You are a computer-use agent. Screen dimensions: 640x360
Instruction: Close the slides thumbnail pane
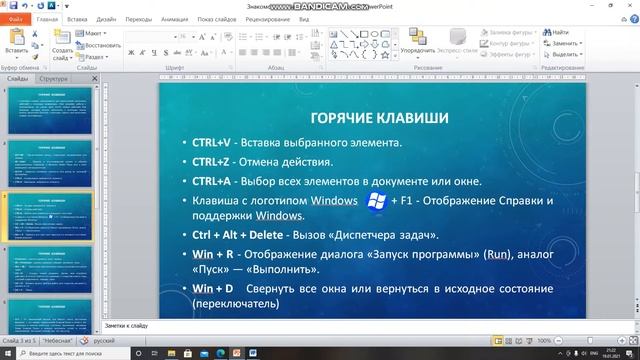point(95,78)
